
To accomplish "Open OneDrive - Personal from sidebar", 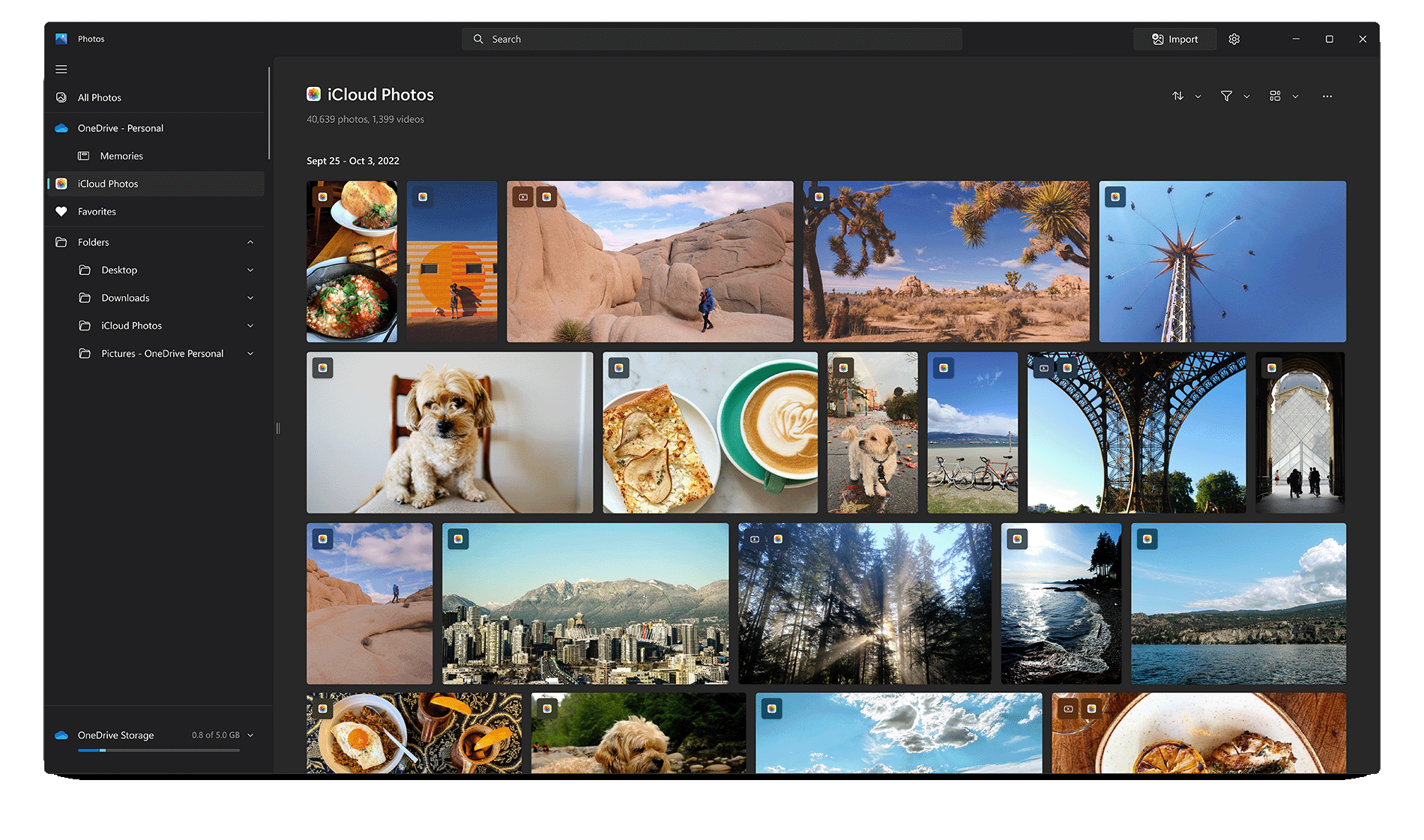I will 120,127.
